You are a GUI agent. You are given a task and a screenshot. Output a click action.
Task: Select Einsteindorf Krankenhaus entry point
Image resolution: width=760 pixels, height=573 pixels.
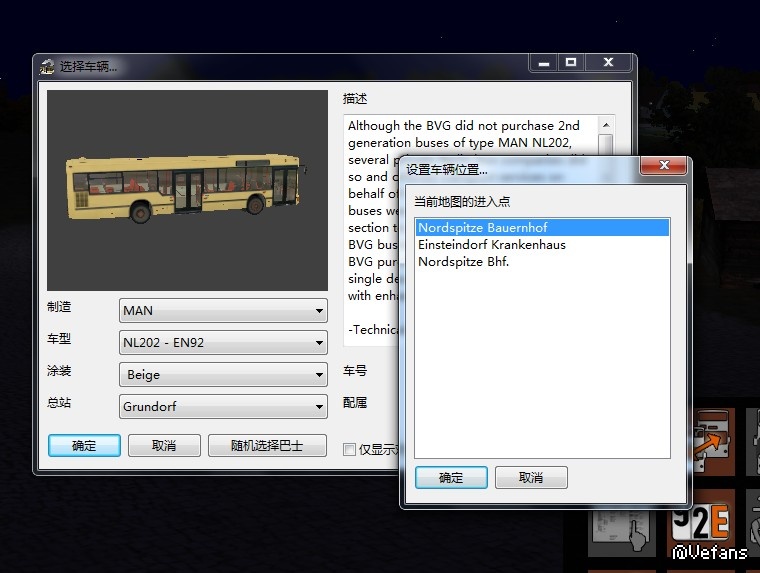[x=491, y=245]
